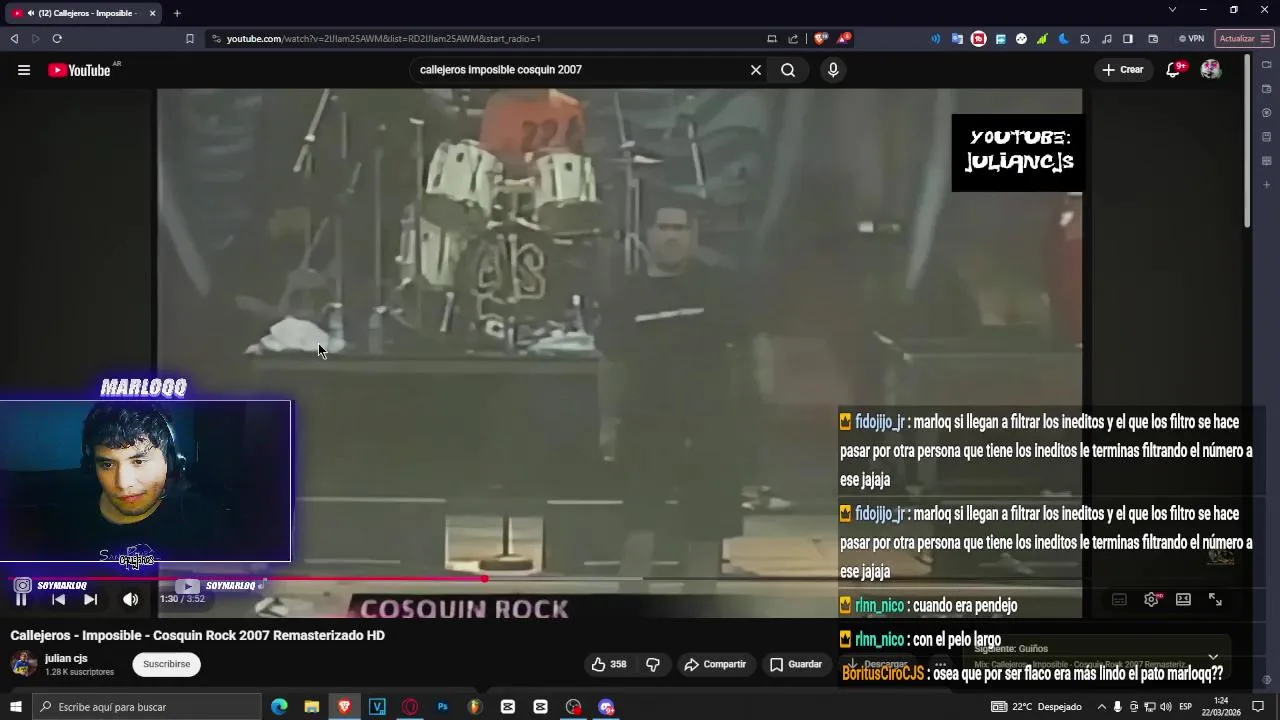
Task: Click the red scrubber handle on timeline
Action: tap(485, 579)
